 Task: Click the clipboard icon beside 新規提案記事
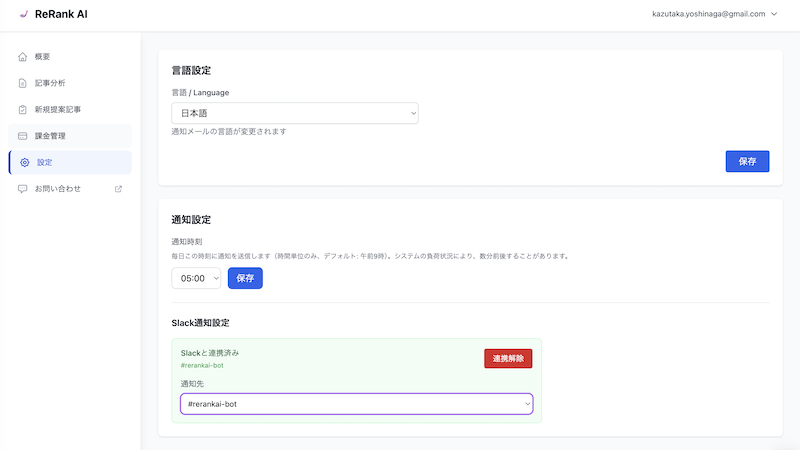coord(22,110)
